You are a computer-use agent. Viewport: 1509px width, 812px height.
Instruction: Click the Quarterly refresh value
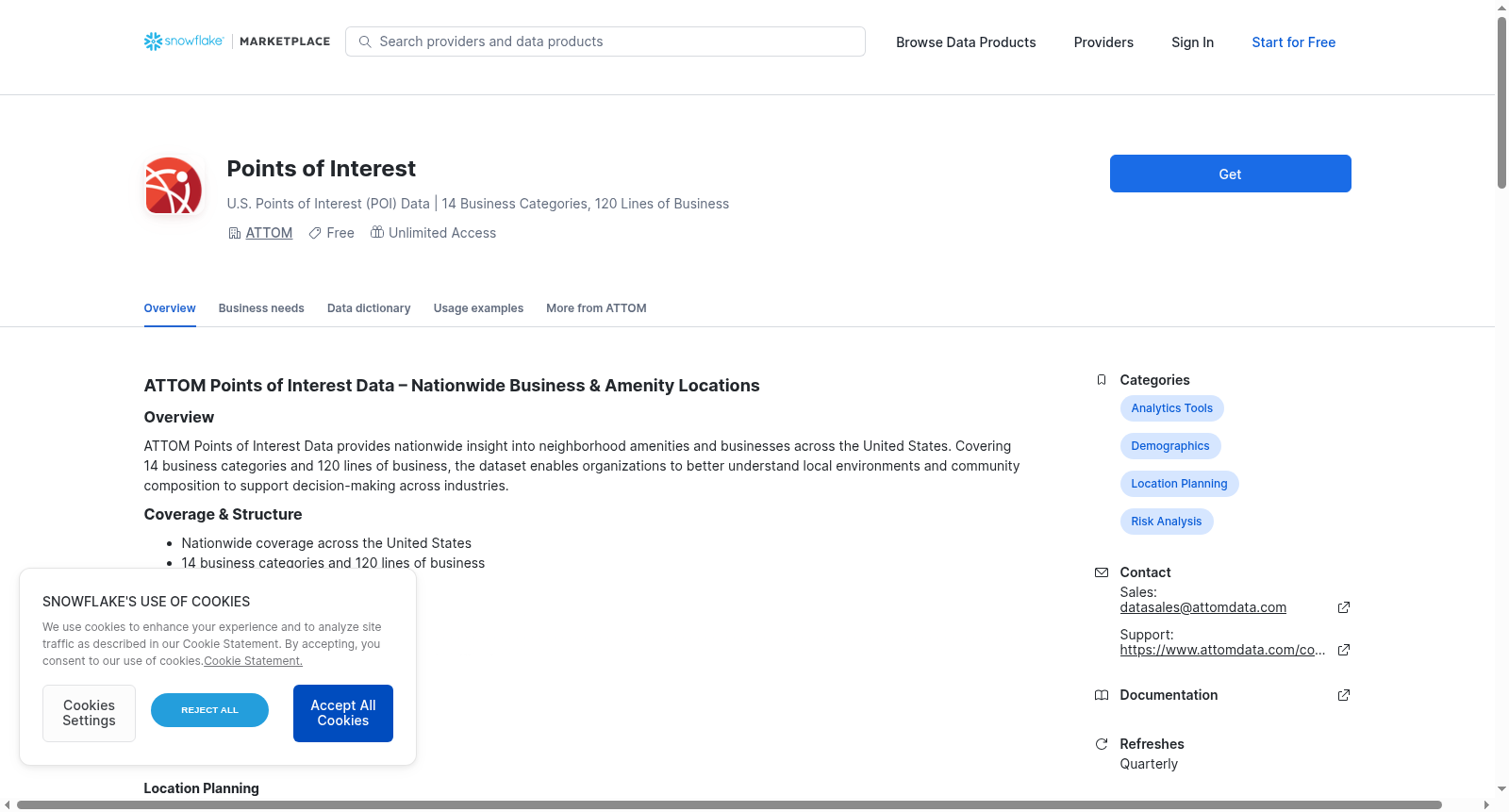coord(1149,764)
